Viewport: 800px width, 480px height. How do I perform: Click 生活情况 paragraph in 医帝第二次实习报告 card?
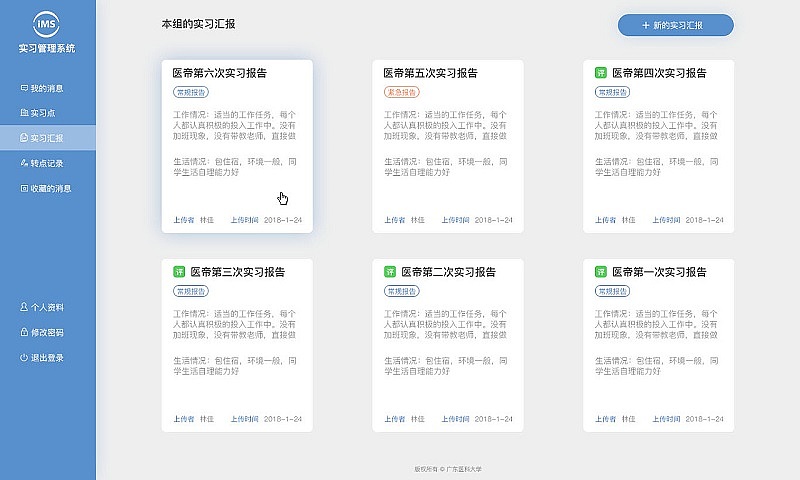[445, 366]
